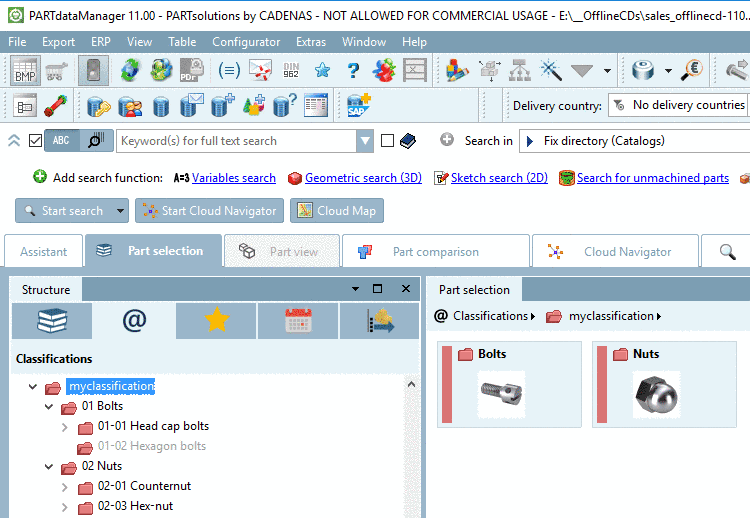Expand the 01-01 Head cap bolts node
This screenshot has height=518, width=750.
pyautogui.click(x=65, y=427)
